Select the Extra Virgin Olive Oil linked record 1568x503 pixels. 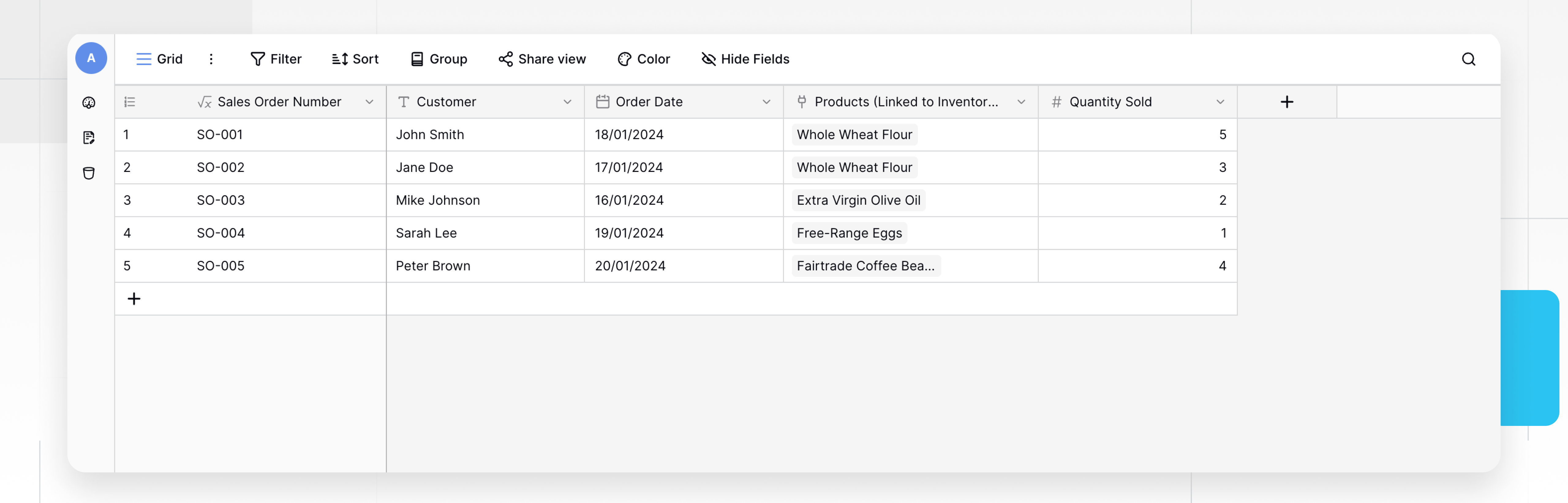click(x=858, y=200)
